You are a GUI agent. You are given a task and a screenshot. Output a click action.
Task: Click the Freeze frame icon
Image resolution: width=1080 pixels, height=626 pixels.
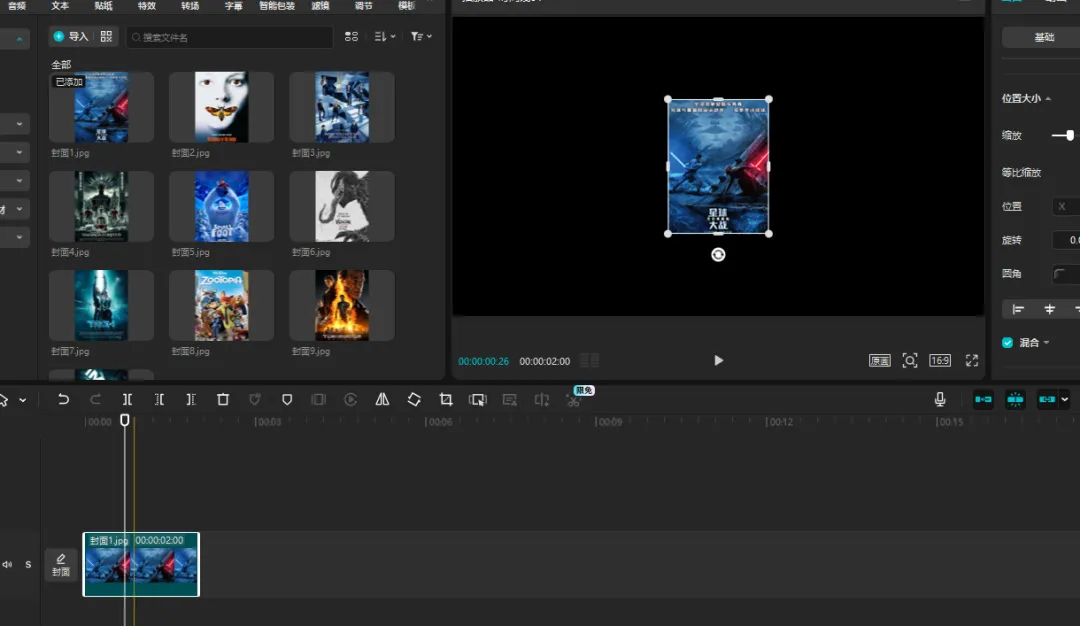[x=318, y=399]
